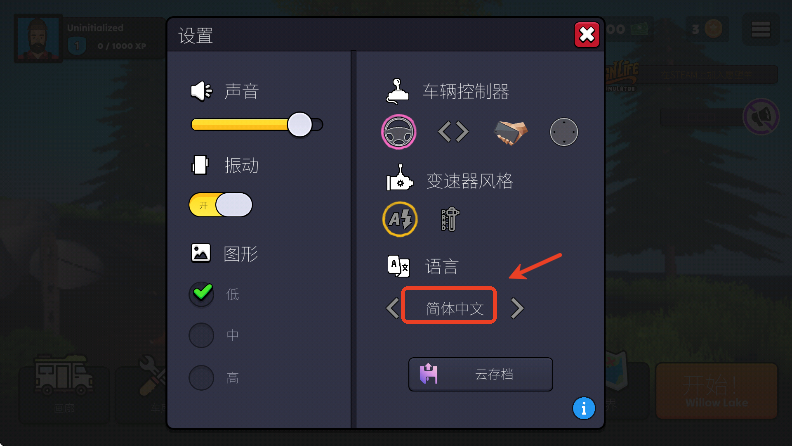
Task: Choose the left-right arrows controller option
Action: tap(453, 132)
